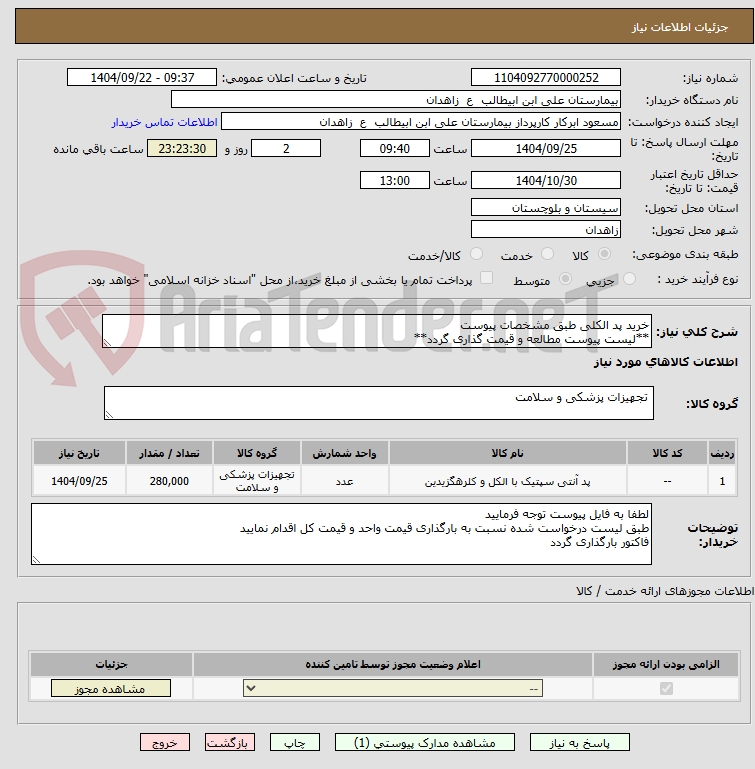The height and width of the screenshot is (769, 755).
Task: Click the کد کالا column header
Action: point(667,453)
